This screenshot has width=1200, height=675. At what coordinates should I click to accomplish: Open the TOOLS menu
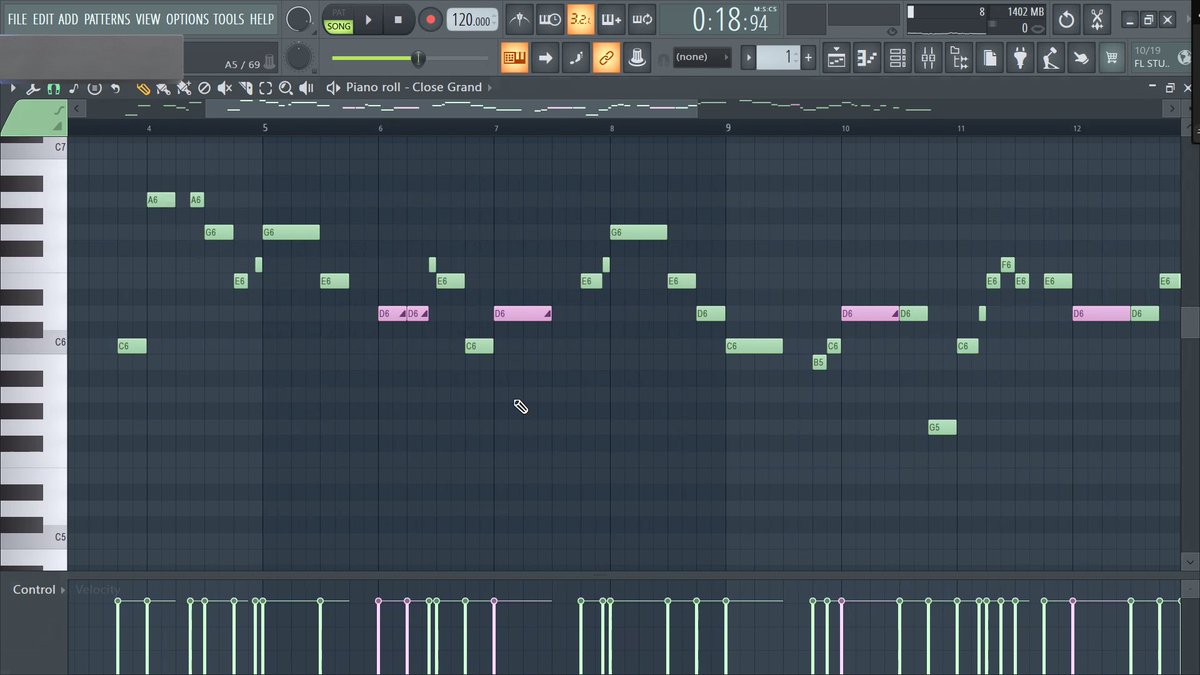tap(228, 19)
